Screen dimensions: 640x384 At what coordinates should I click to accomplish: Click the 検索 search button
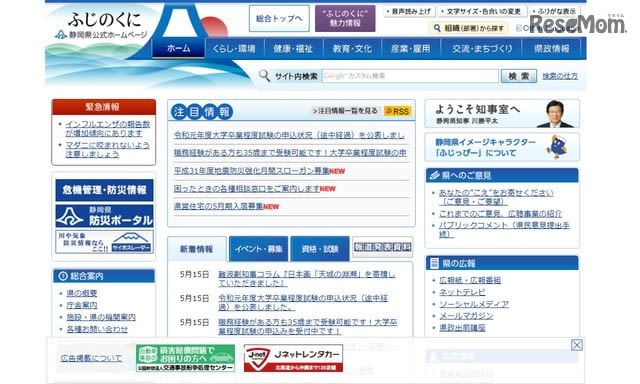(x=518, y=76)
